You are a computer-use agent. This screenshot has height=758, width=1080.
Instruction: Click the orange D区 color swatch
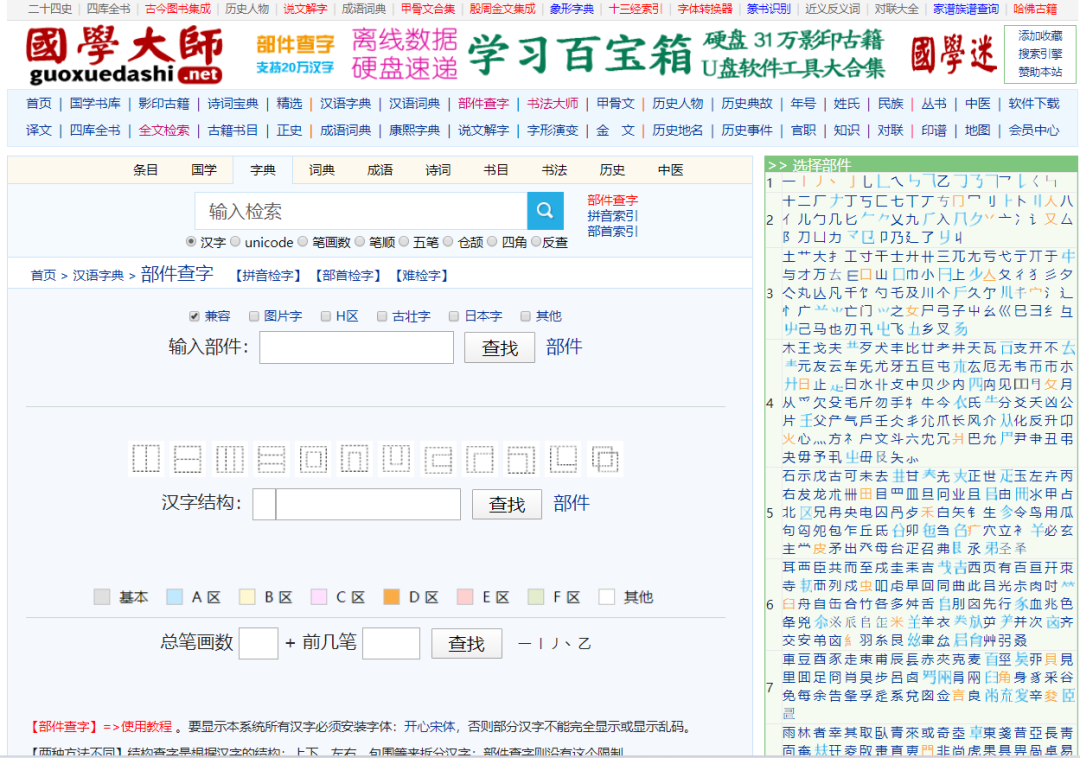[393, 597]
